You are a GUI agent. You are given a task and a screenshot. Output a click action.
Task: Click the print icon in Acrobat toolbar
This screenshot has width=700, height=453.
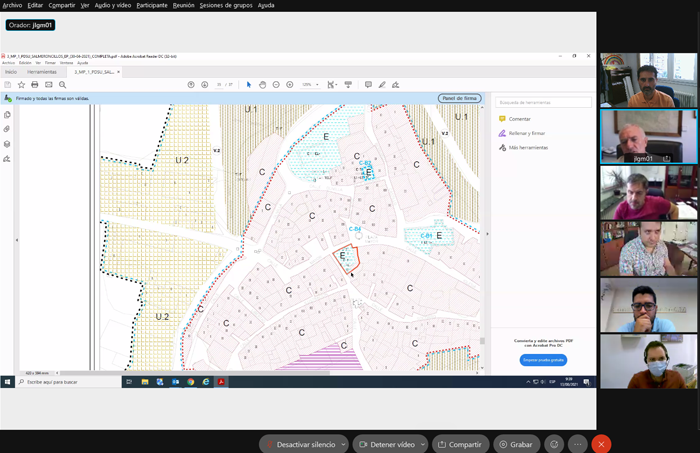pos(34,85)
